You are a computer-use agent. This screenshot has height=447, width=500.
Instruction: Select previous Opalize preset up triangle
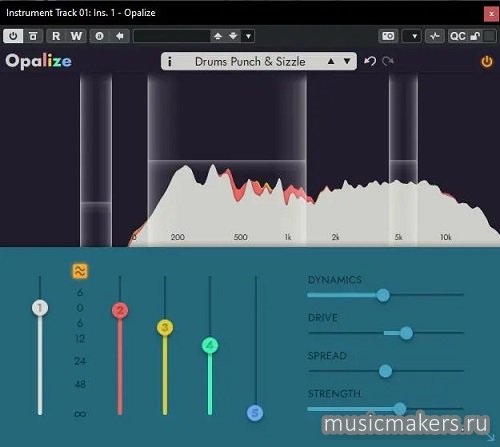[331, 61]
